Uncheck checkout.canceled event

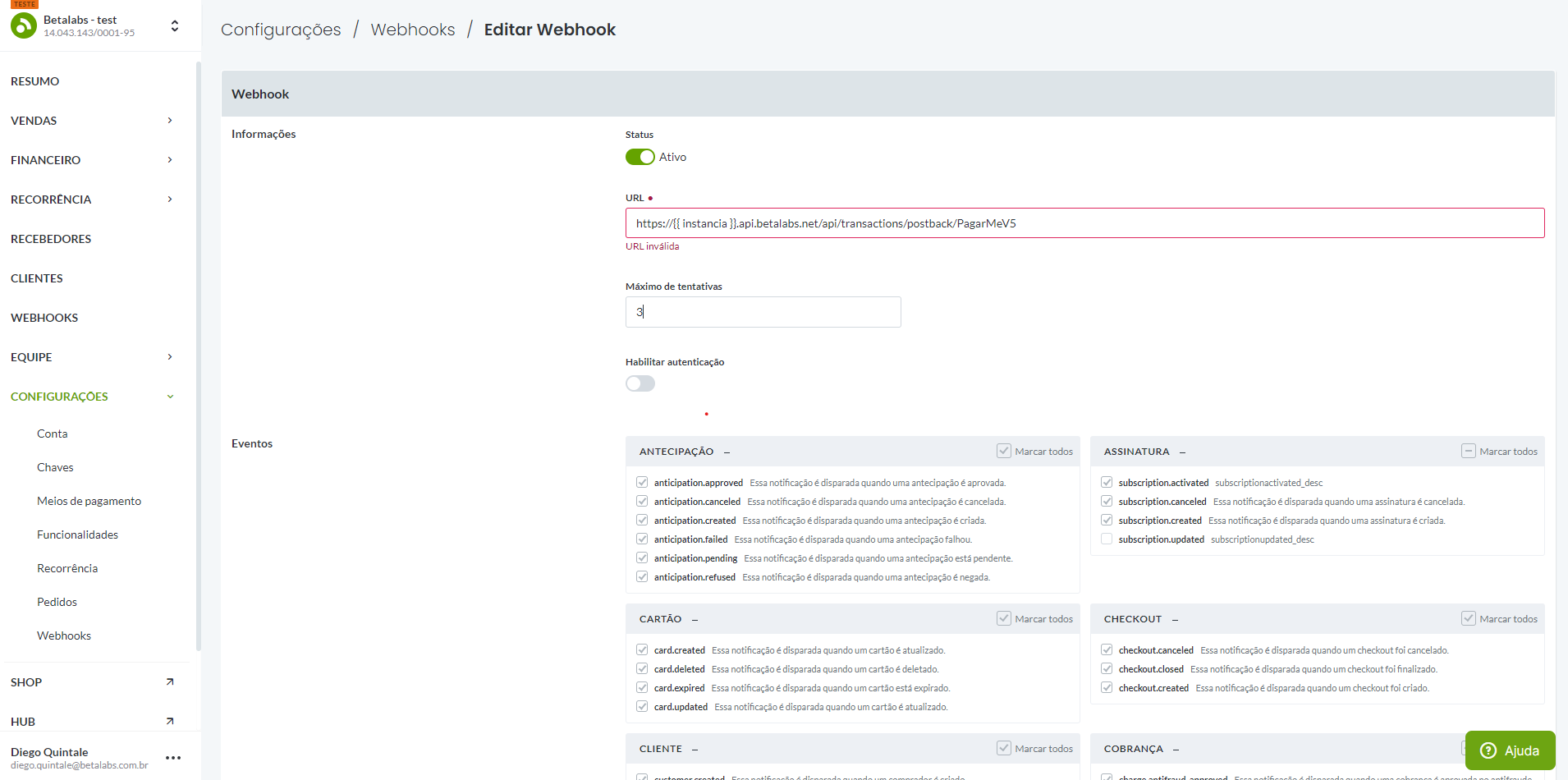1107,649
